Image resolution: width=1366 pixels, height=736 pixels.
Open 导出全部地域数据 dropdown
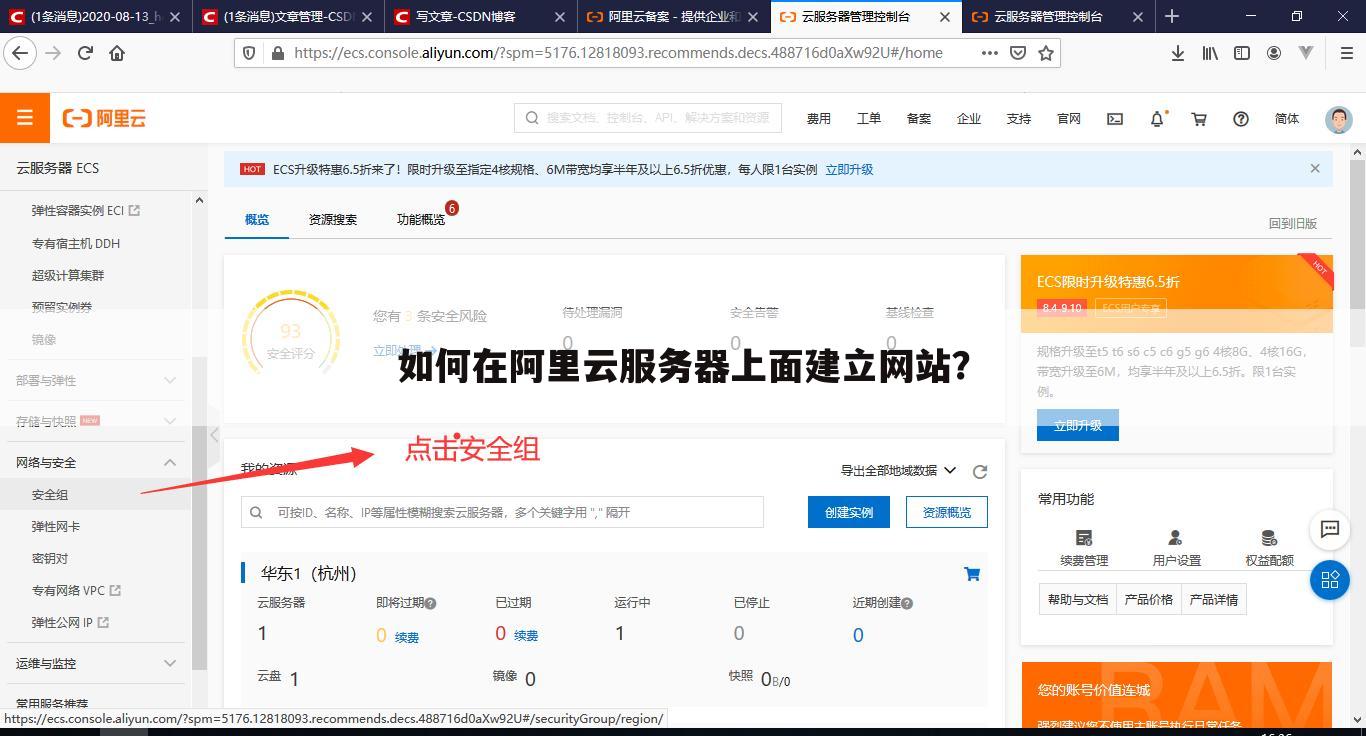(x=898, y=470)
